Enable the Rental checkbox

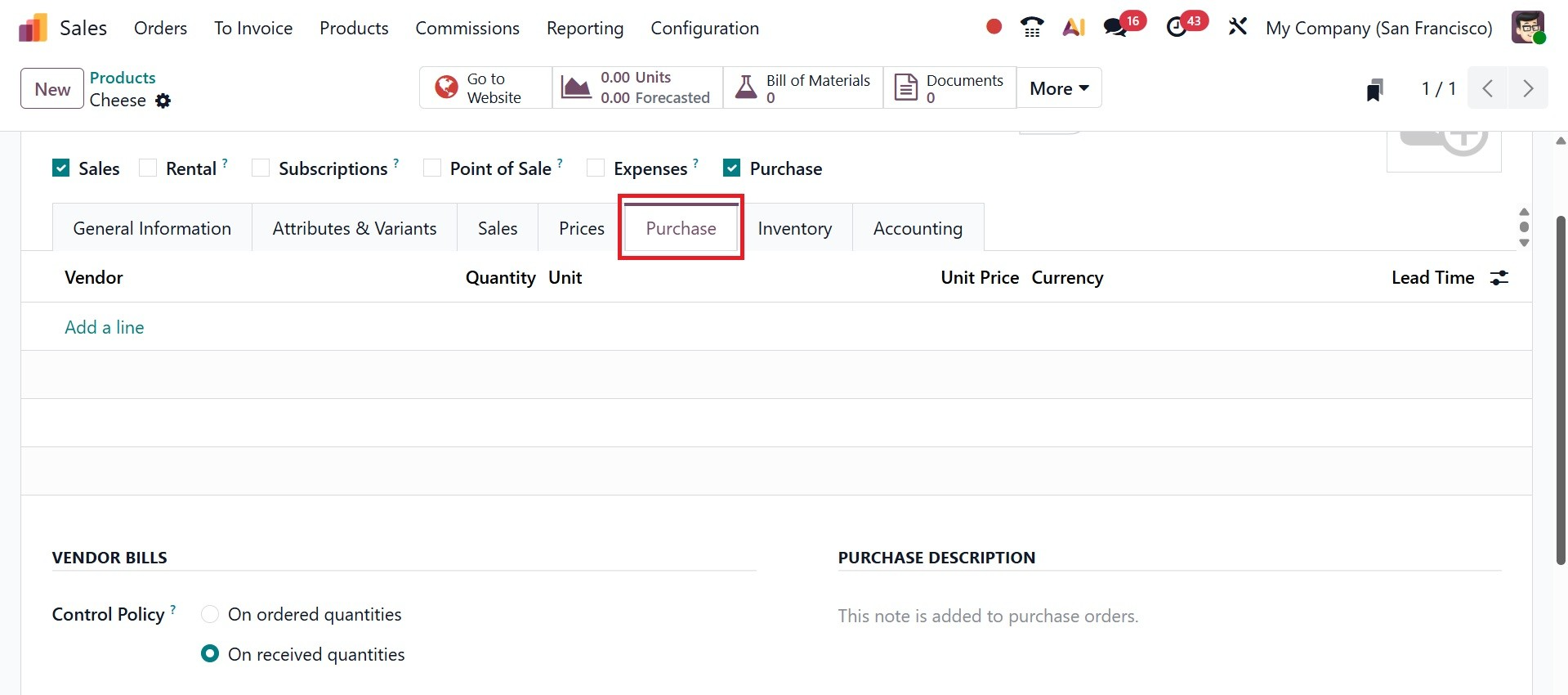click(148, 168)
